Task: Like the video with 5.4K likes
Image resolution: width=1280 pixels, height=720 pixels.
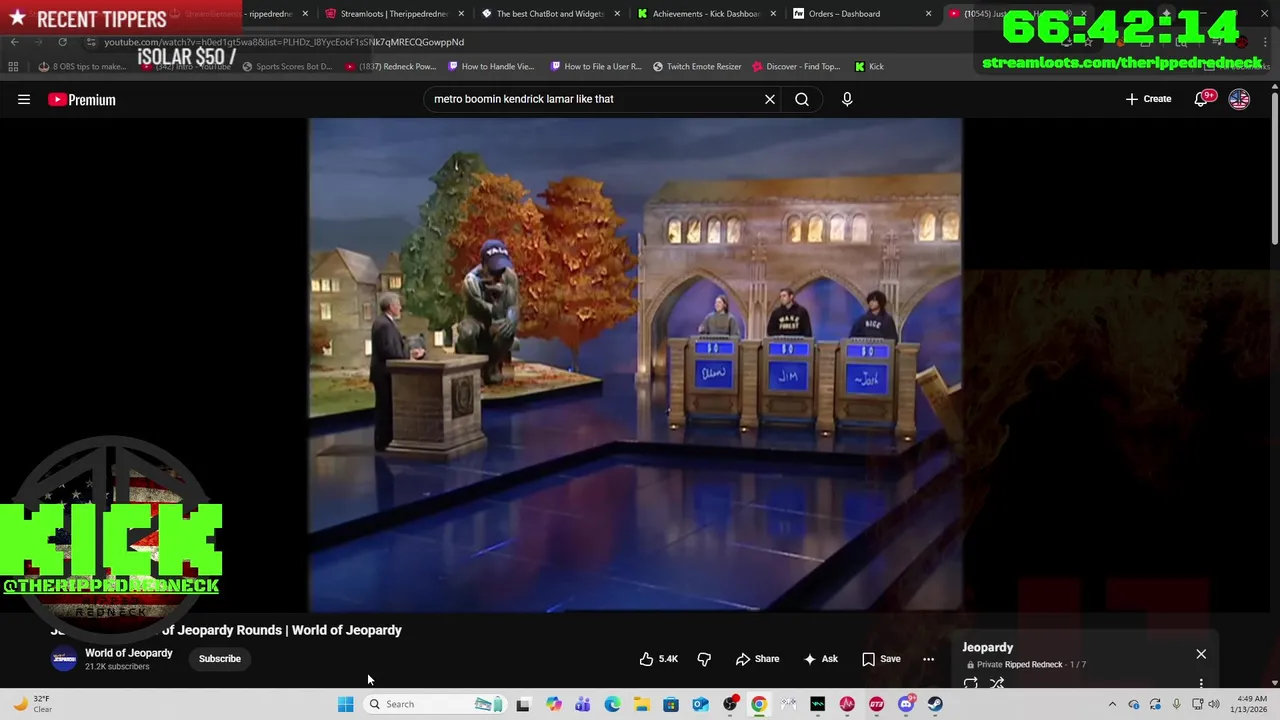Action: (658, 659)
